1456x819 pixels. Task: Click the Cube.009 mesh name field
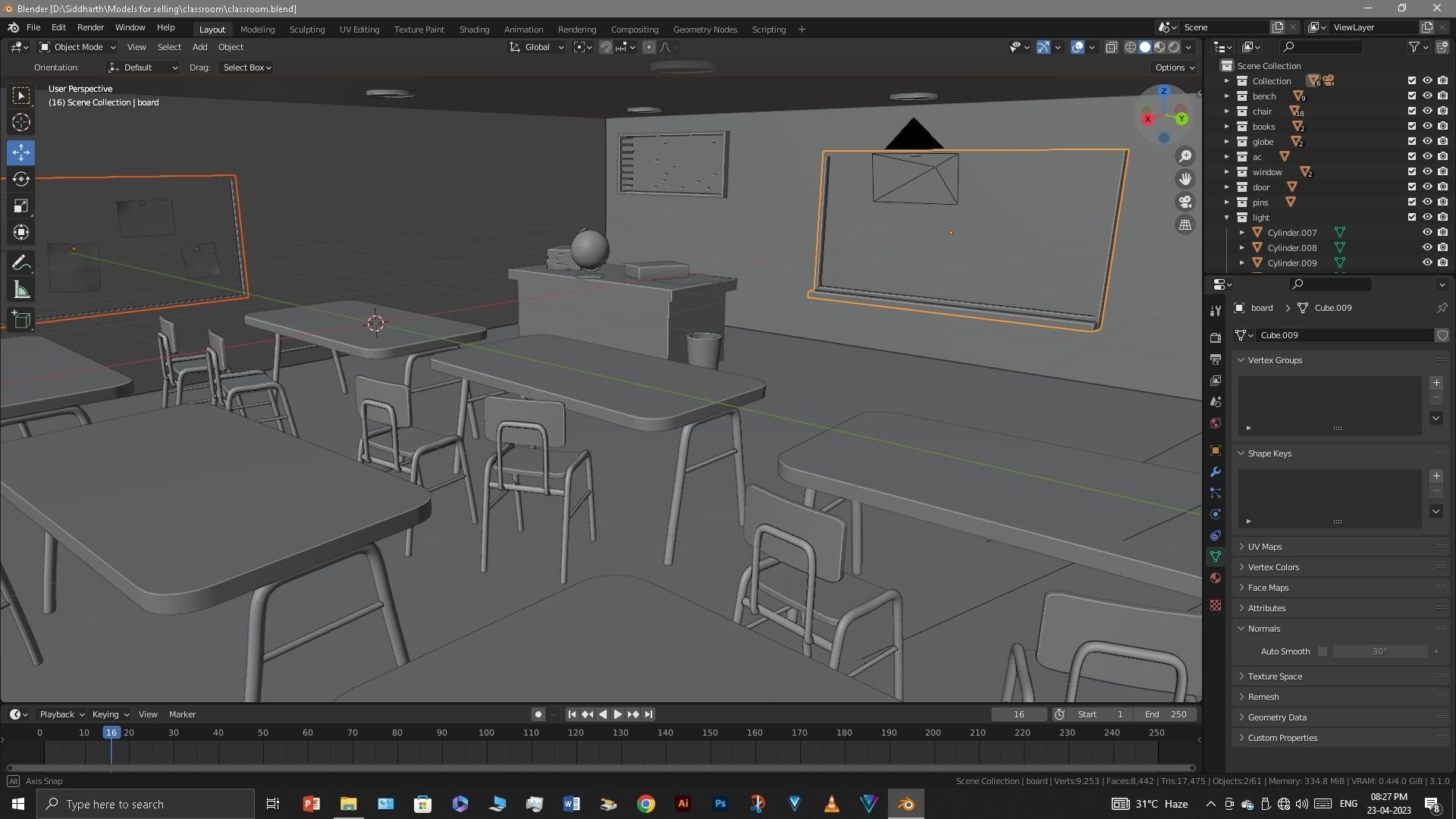pos(1345,335)
